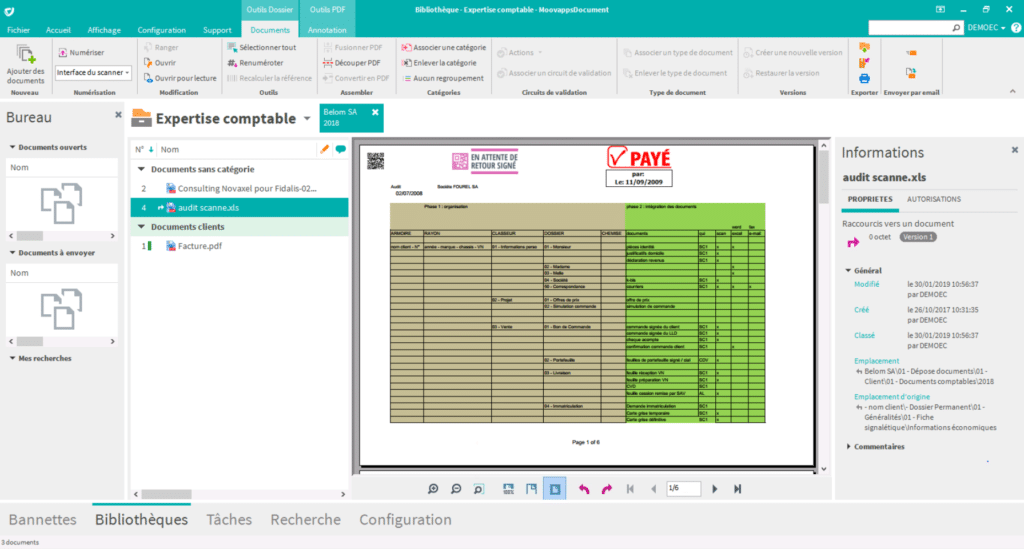Viewport: 1024px width, 549px height.
Task: Select audit scanne.xls document
Action: point(240,208)
